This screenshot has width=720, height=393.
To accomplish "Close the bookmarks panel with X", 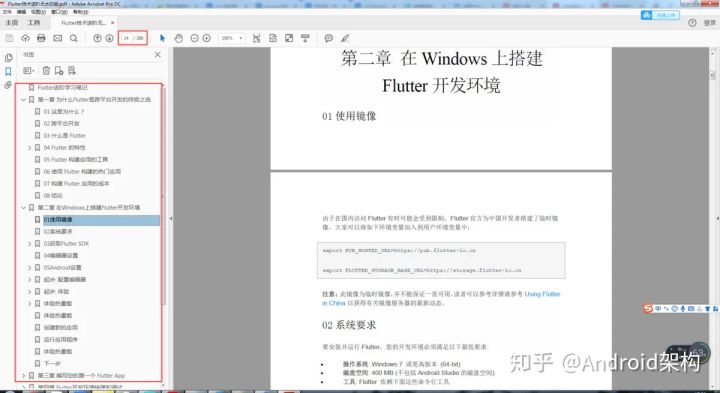I will [x=158, y=55].
